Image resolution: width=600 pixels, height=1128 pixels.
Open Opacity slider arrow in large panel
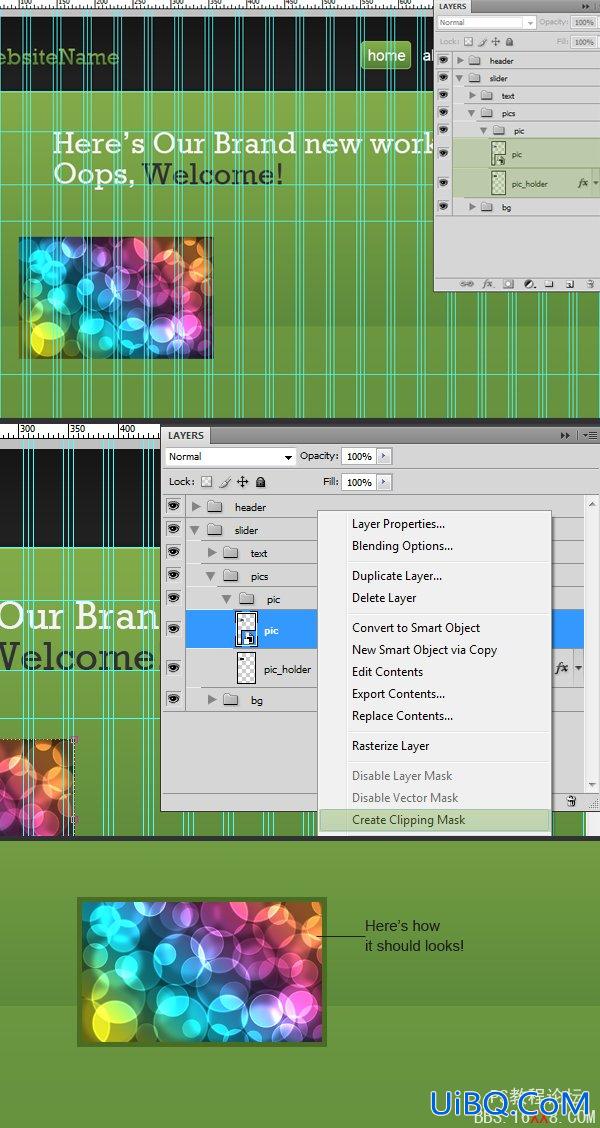(x=385, y=456)
